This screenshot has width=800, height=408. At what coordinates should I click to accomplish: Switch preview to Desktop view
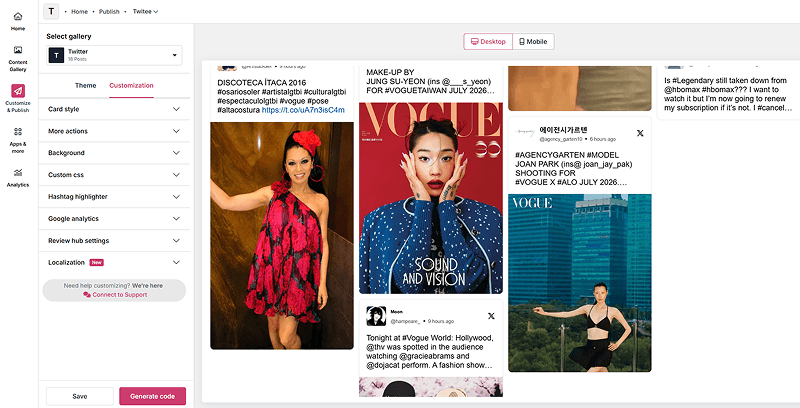click(488, 42)
